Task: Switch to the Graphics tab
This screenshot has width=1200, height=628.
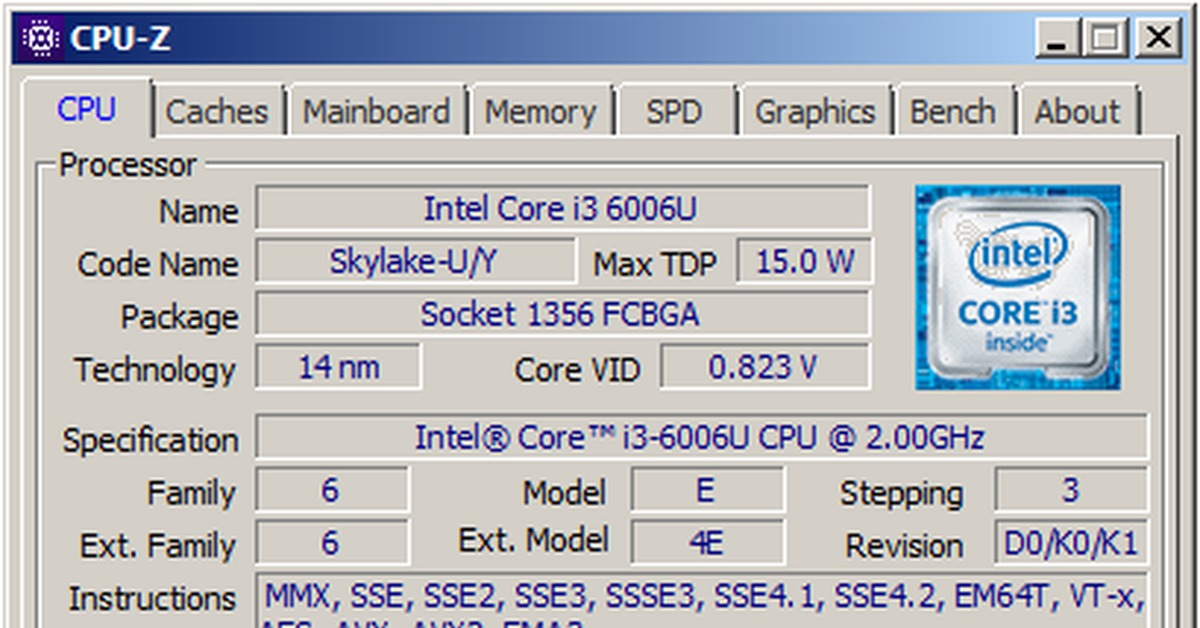Action: coord(816,112)
